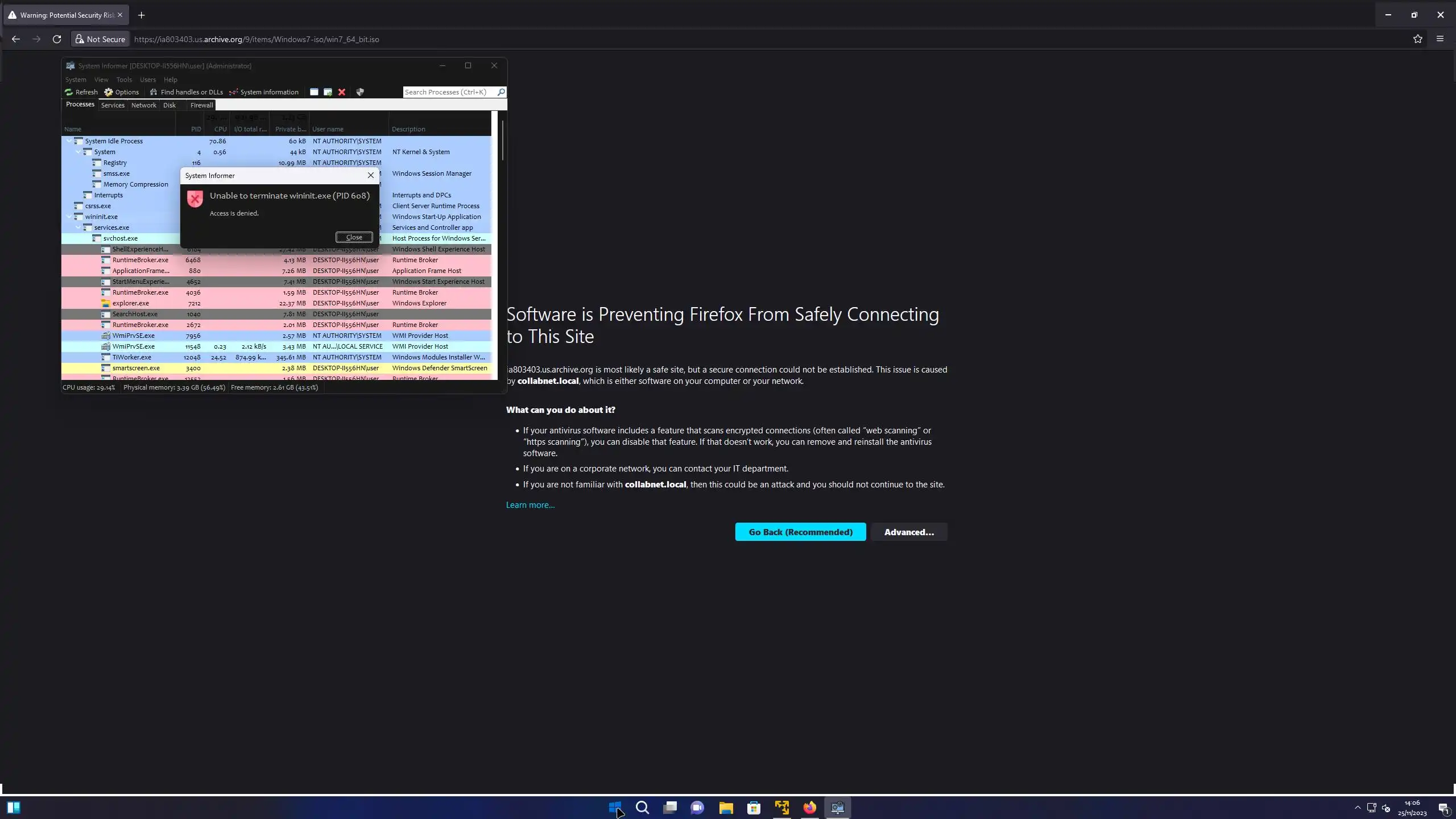The width and height of the screenshot is (1456, 819).
Task: Open System information graph icon
Action: tap(234, 92)
